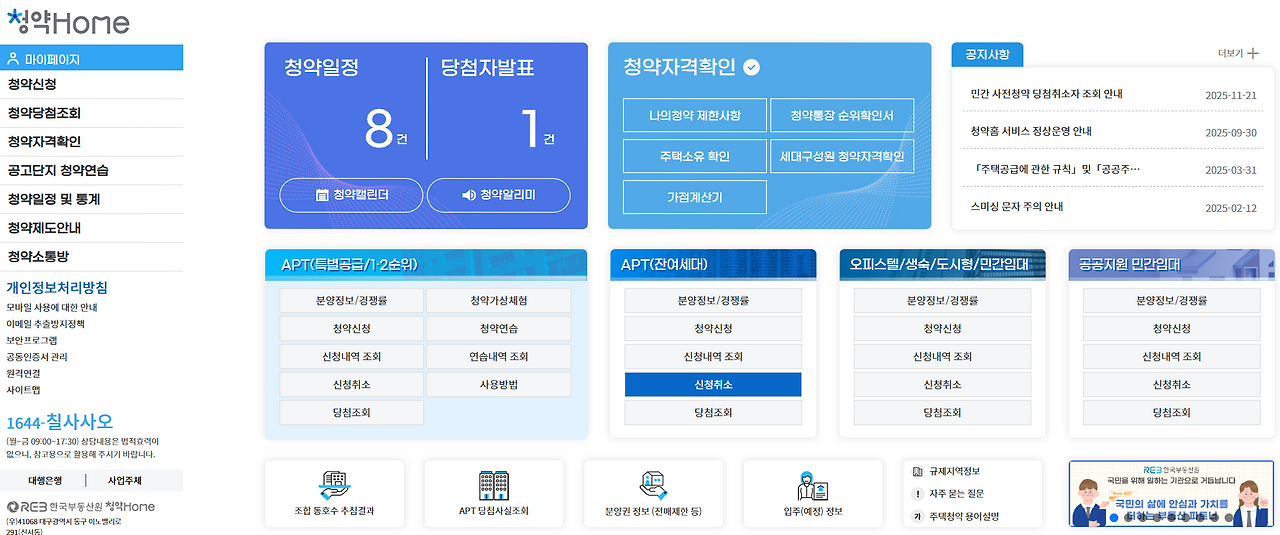
Task: Open APT 당첨사실조회 building card
Action: point(494,494)
